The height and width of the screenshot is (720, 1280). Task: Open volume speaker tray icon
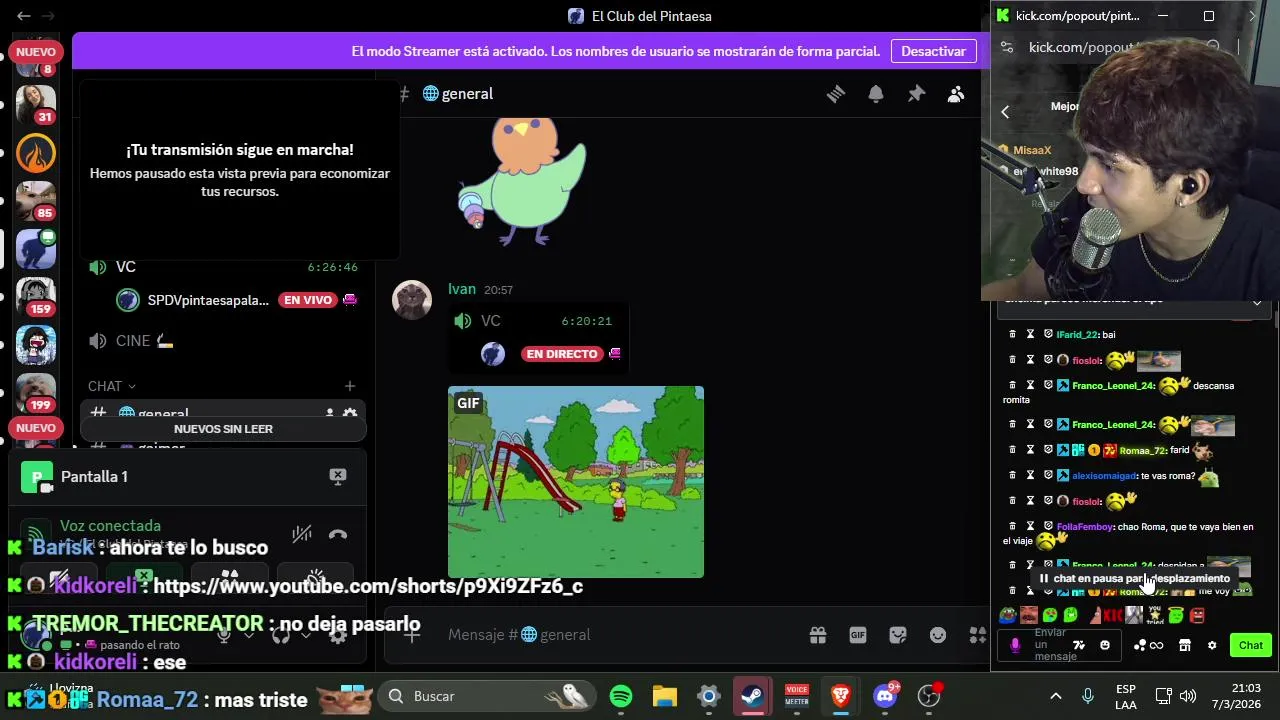click(1188, 696)
